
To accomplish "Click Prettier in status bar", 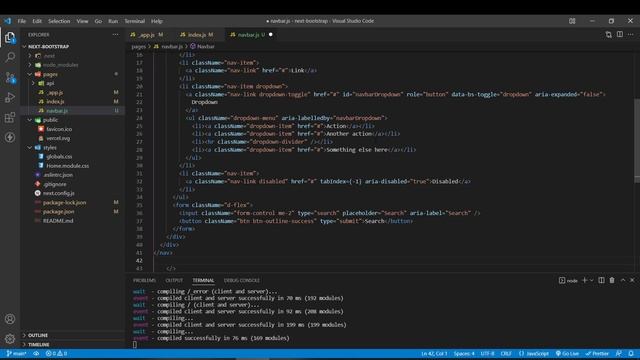I will point(597,353).
